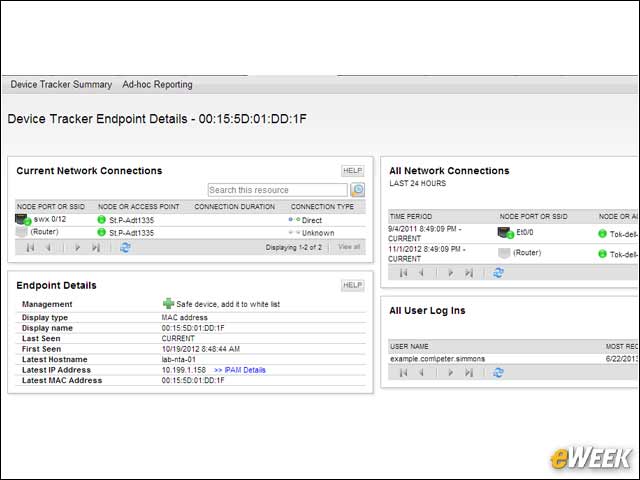640x480 pixels.
Task: Click the Display name MAC value
Action: coord(193,328)
